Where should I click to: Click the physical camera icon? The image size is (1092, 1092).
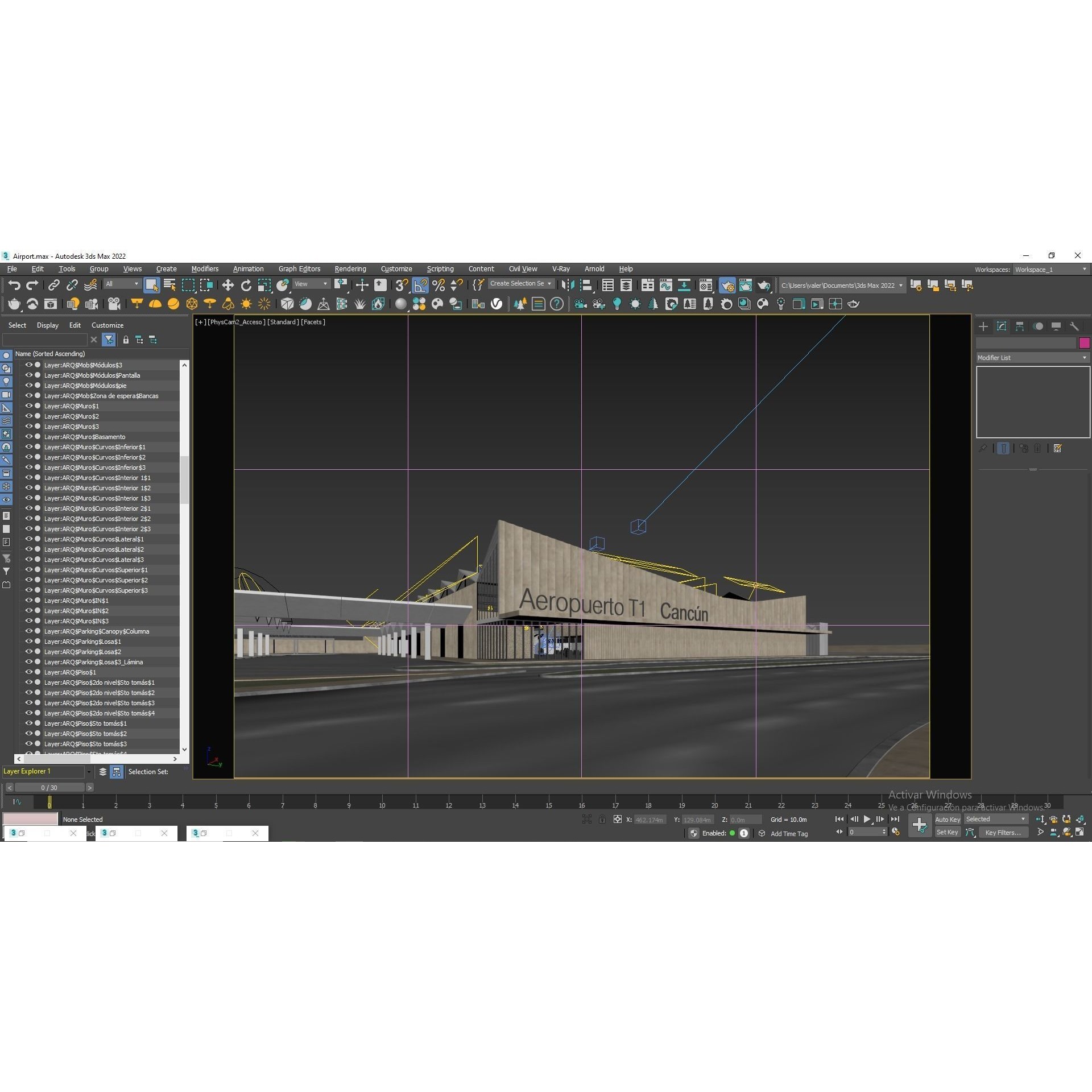pos(114,304)
